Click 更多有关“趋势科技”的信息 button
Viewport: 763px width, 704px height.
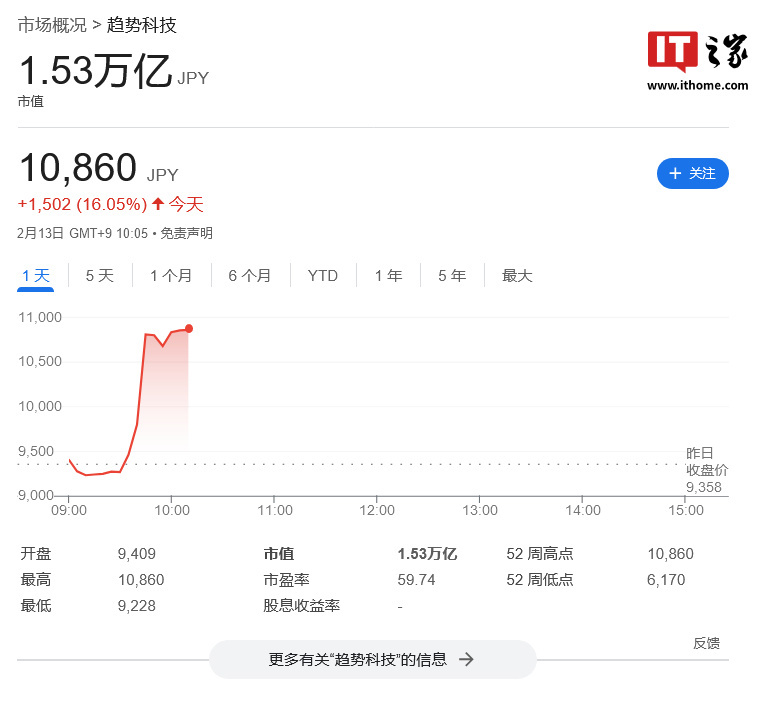(373, 659)
